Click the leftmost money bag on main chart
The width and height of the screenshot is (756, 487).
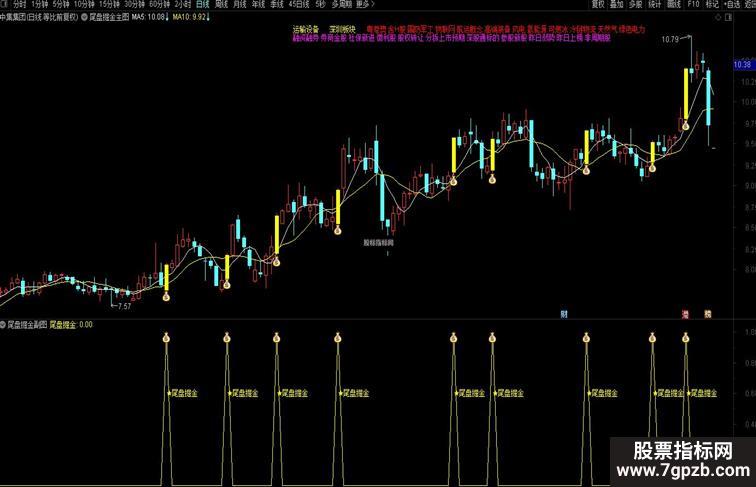(x=166, y=297)
